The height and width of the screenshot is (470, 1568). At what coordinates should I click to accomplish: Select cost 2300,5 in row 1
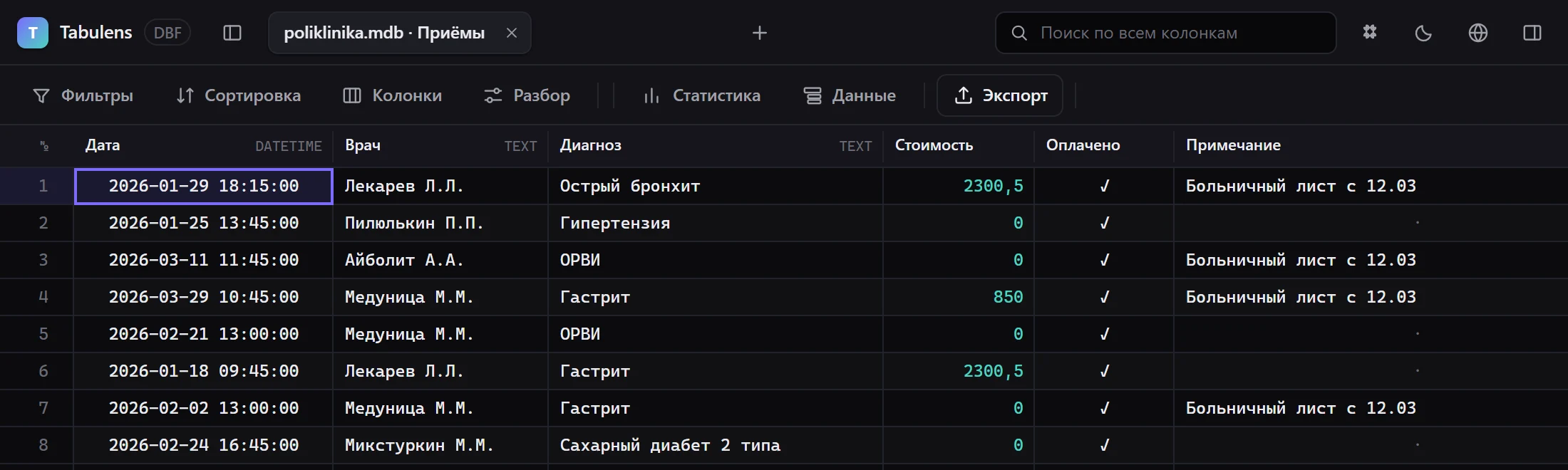(x=959, y=187)
